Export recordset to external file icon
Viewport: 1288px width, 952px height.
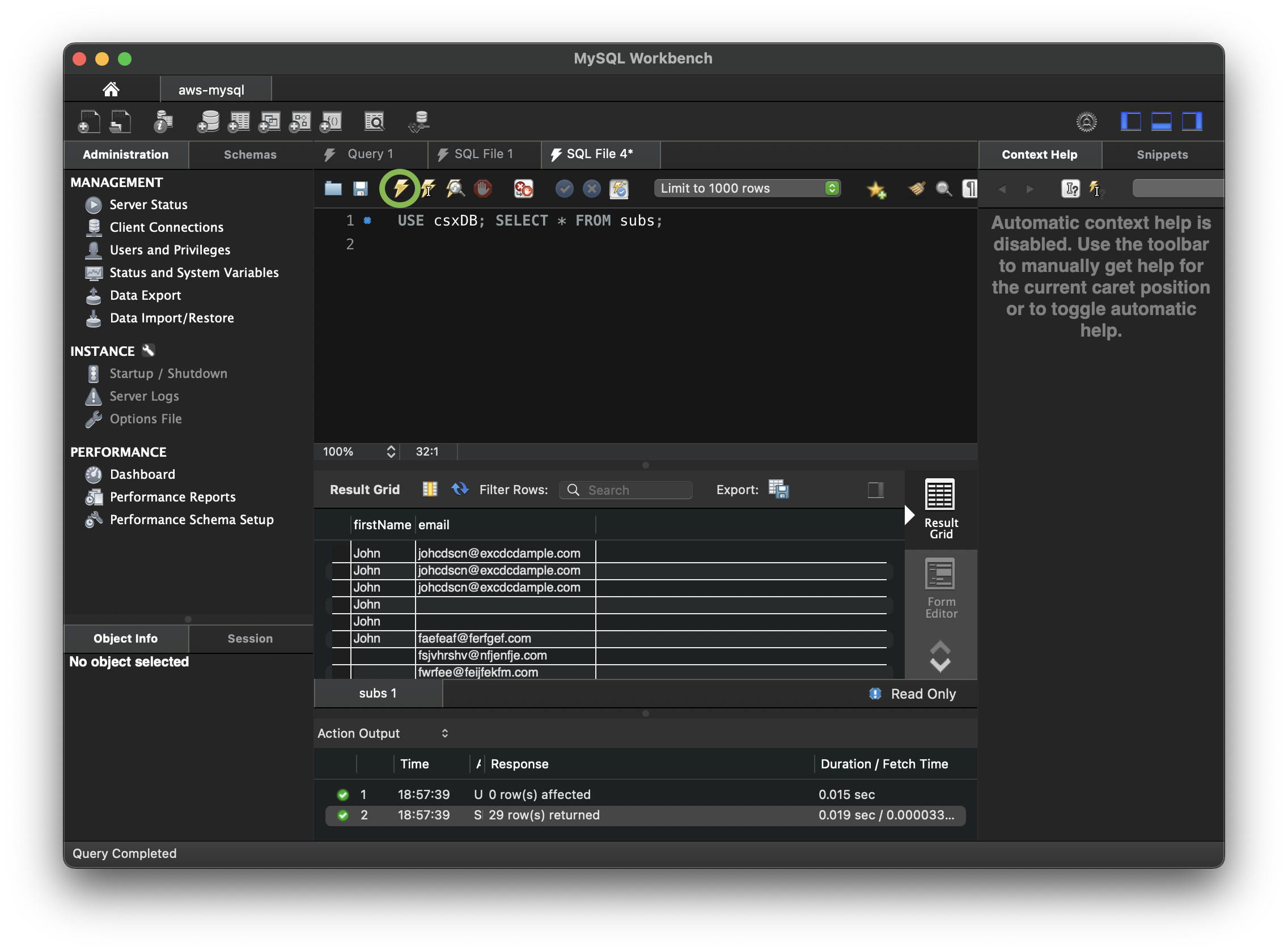coord(778,490)
